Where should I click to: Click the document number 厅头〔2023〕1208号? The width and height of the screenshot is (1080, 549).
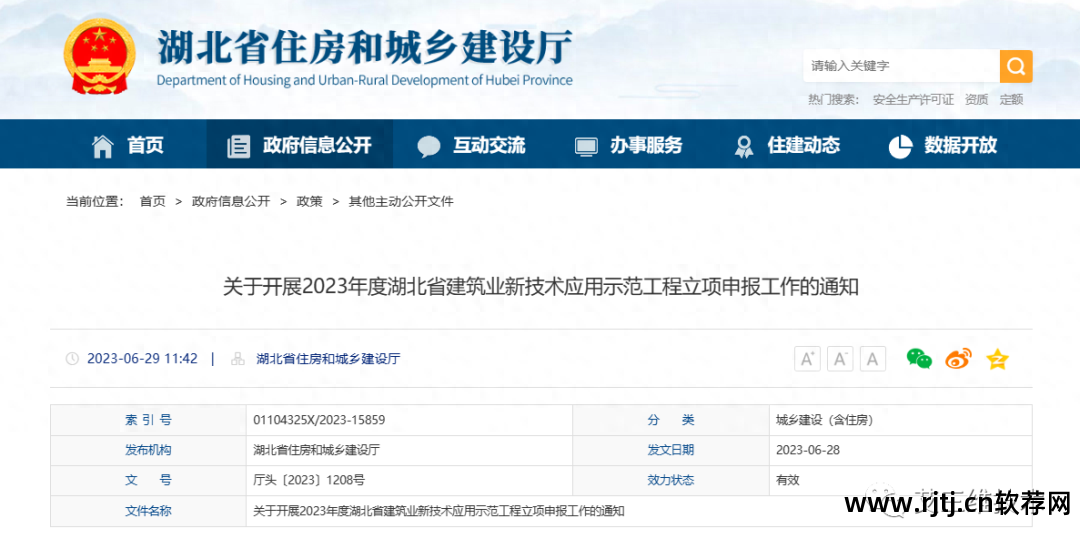(x=309, y=481)
